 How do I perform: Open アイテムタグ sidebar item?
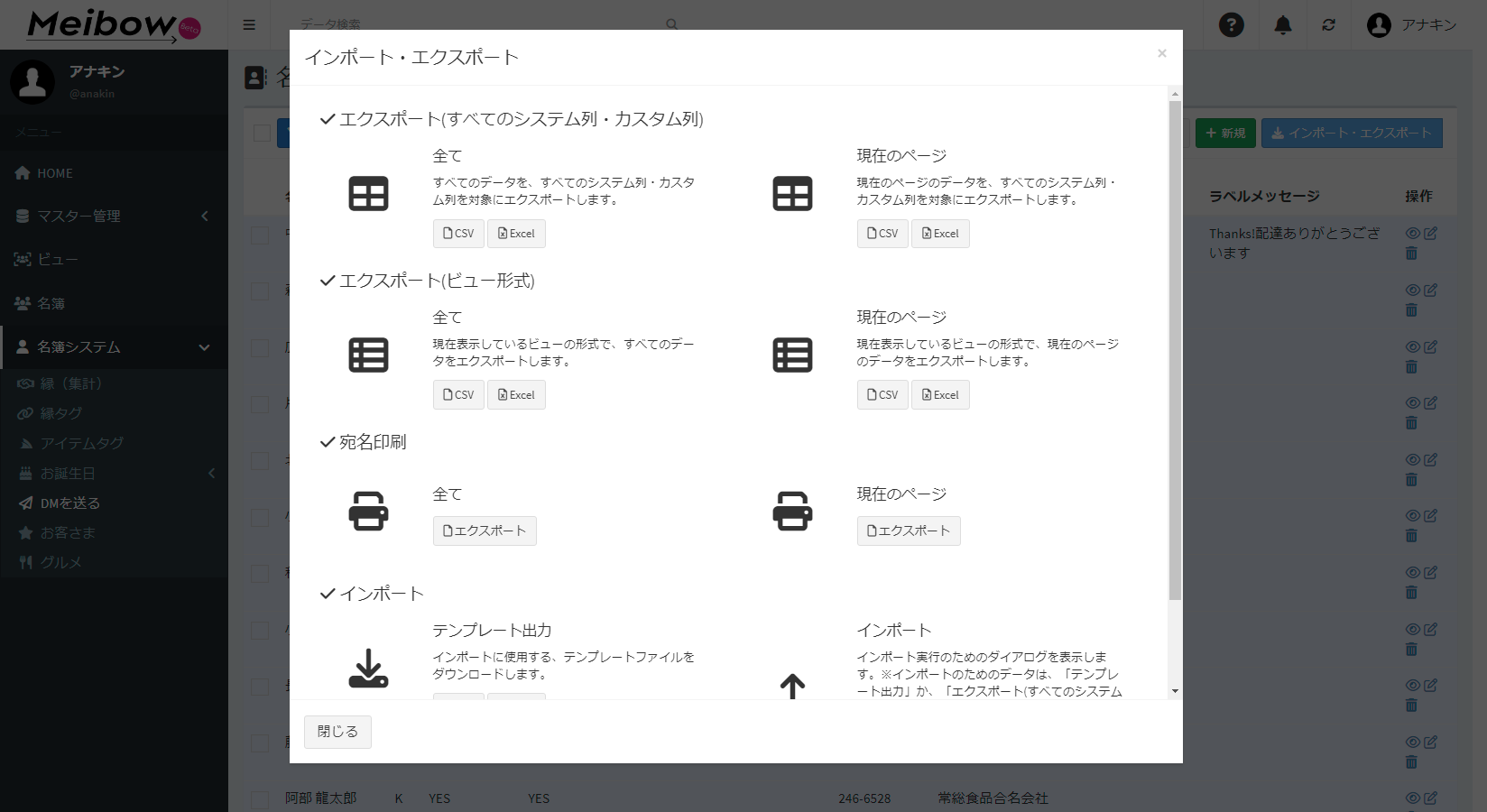pyautogui.click(x=114, y=443)
